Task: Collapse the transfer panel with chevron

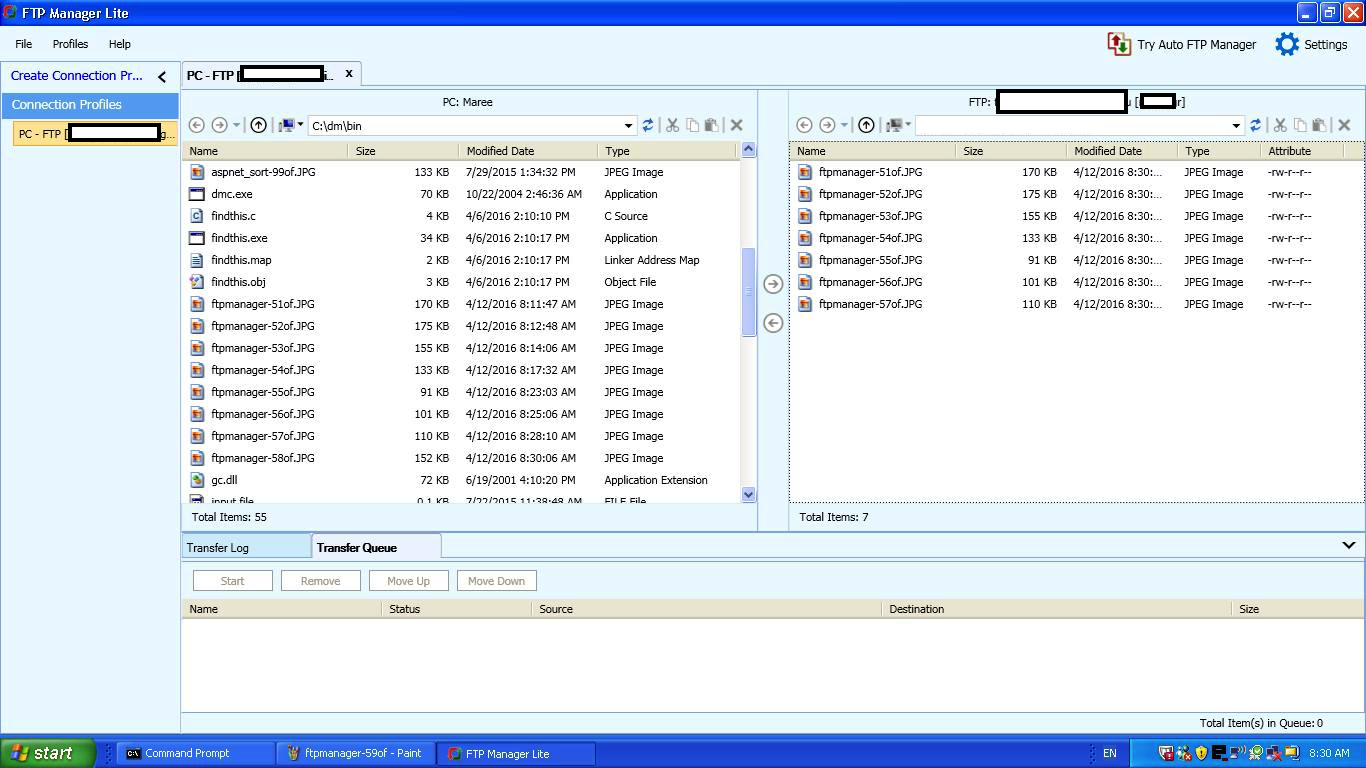Action: point(1348,546)
